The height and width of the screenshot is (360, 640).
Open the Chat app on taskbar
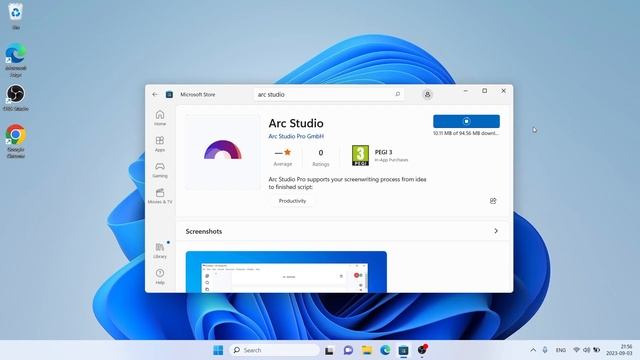point(348,350)
